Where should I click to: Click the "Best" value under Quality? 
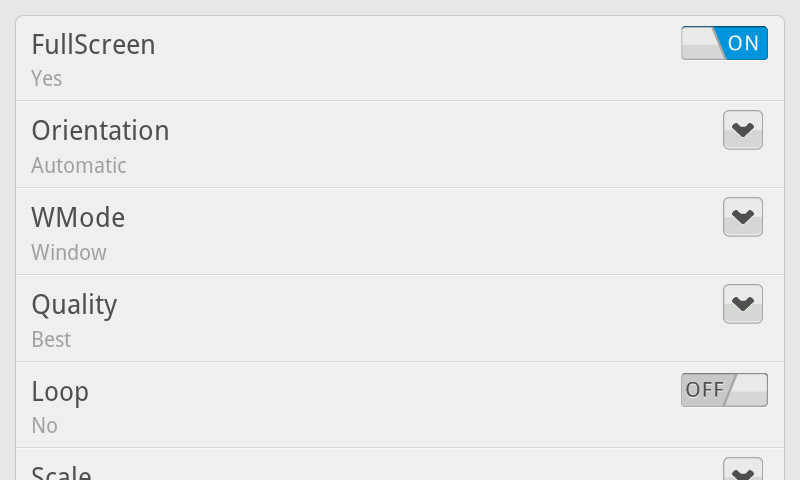click(x=51, y=339)
